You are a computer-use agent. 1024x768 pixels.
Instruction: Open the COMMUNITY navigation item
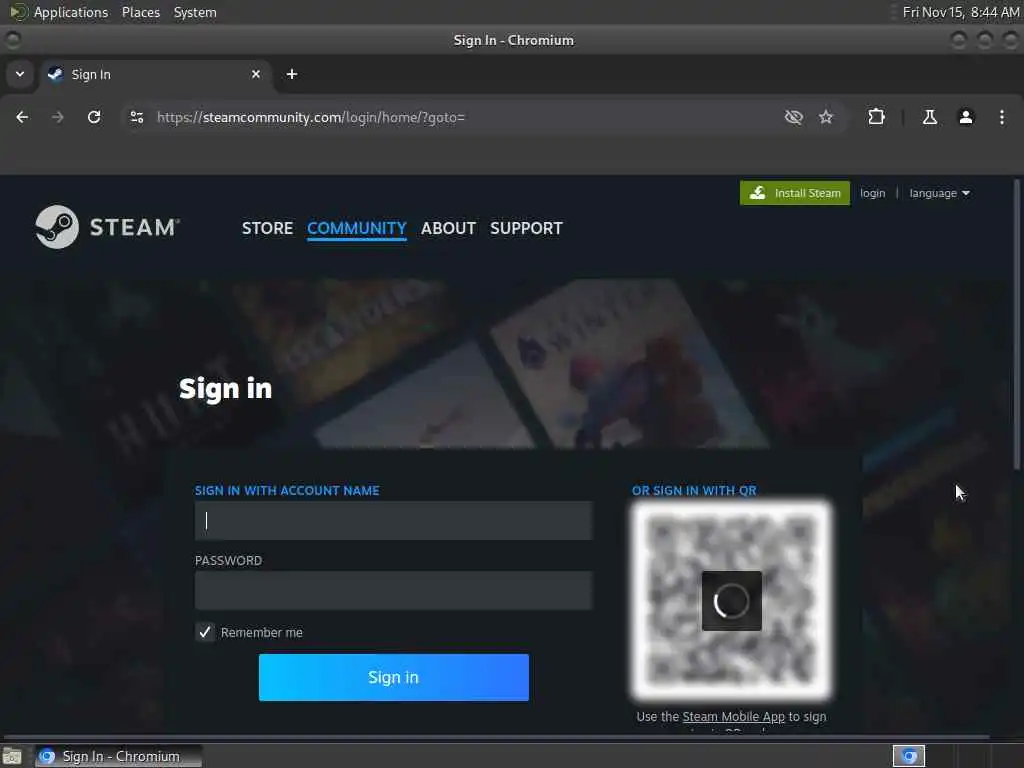click(x=357, y=228)
